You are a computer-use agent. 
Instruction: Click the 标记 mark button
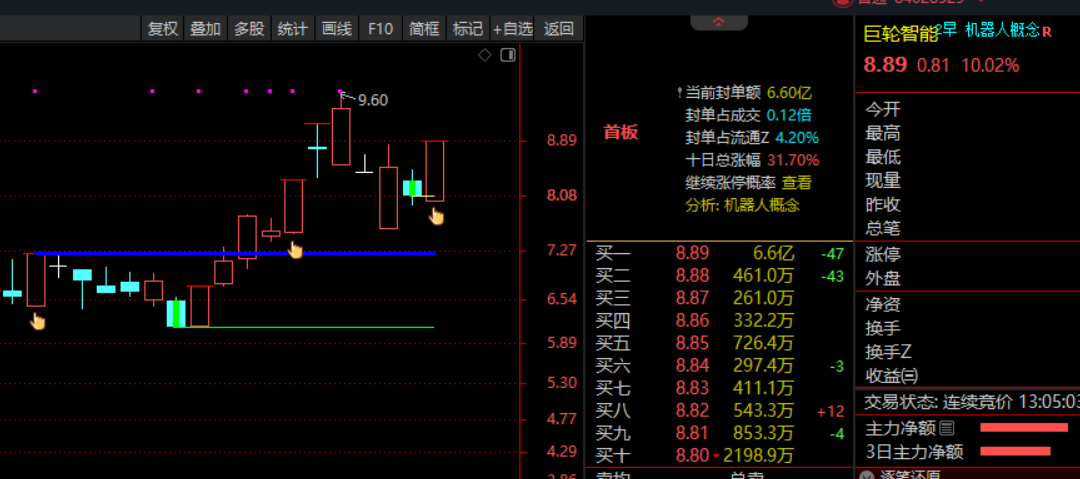pos(468,28)
